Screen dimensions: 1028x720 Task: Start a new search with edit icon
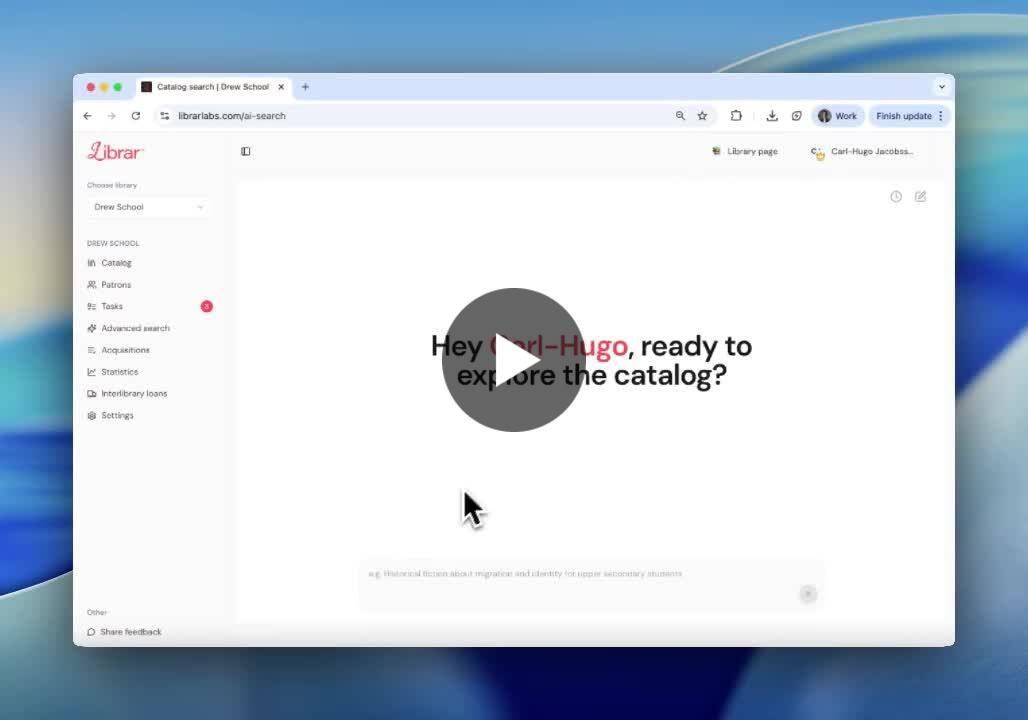(920, 197)
